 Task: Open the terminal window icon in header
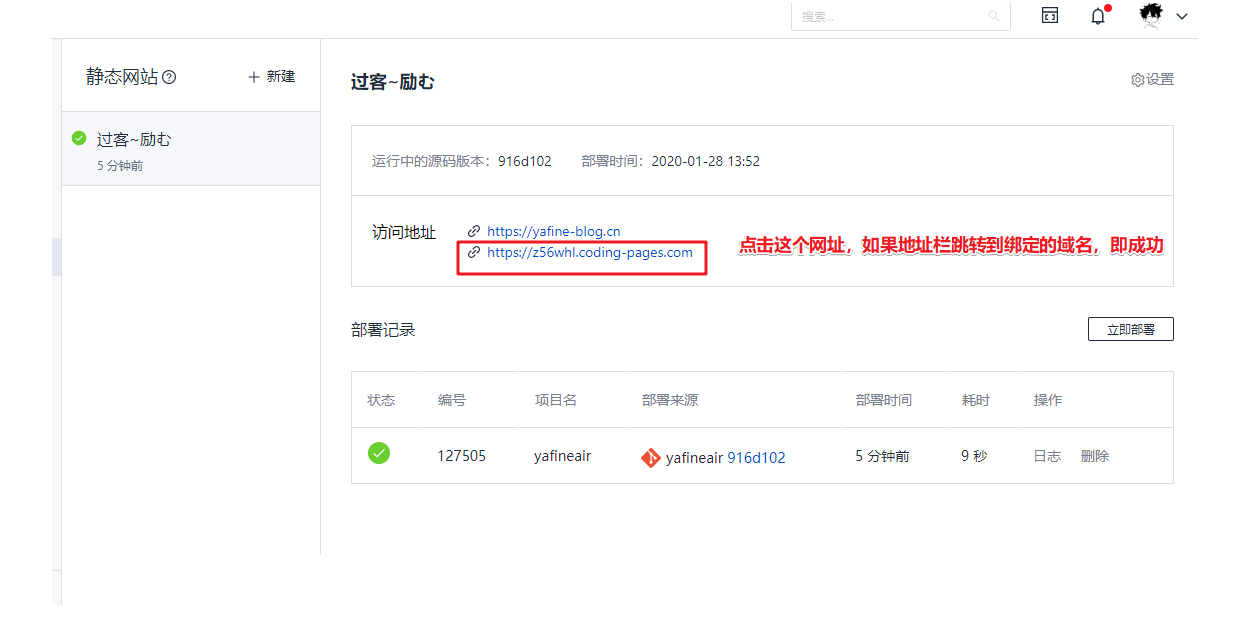point(1049,15)
